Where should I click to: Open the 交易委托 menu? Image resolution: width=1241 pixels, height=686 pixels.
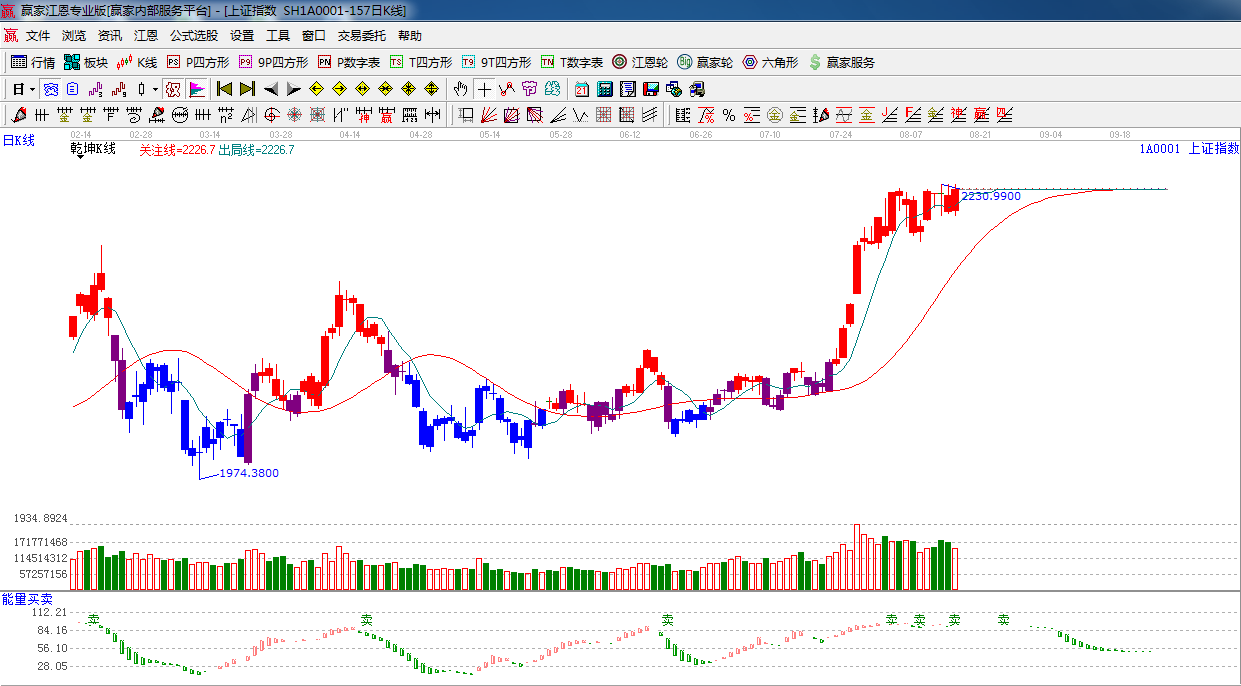click(361, 36)
